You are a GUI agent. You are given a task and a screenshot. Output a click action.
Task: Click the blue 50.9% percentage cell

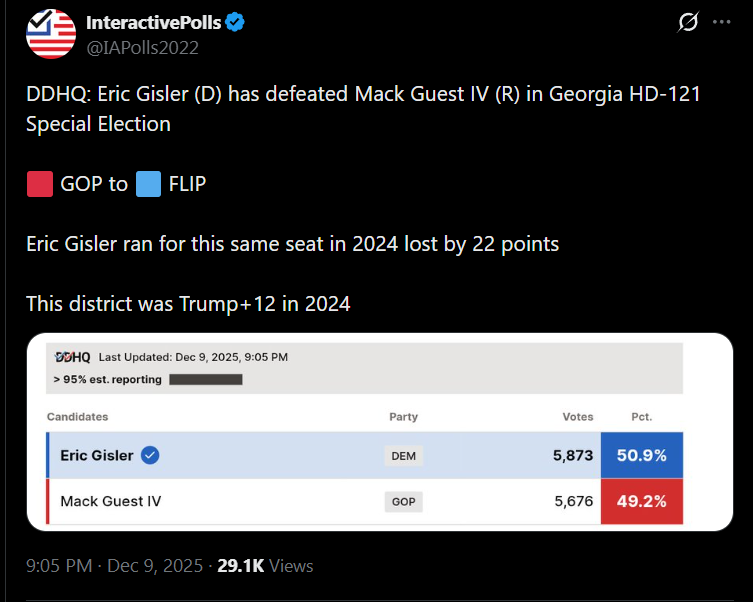(641, 456)
